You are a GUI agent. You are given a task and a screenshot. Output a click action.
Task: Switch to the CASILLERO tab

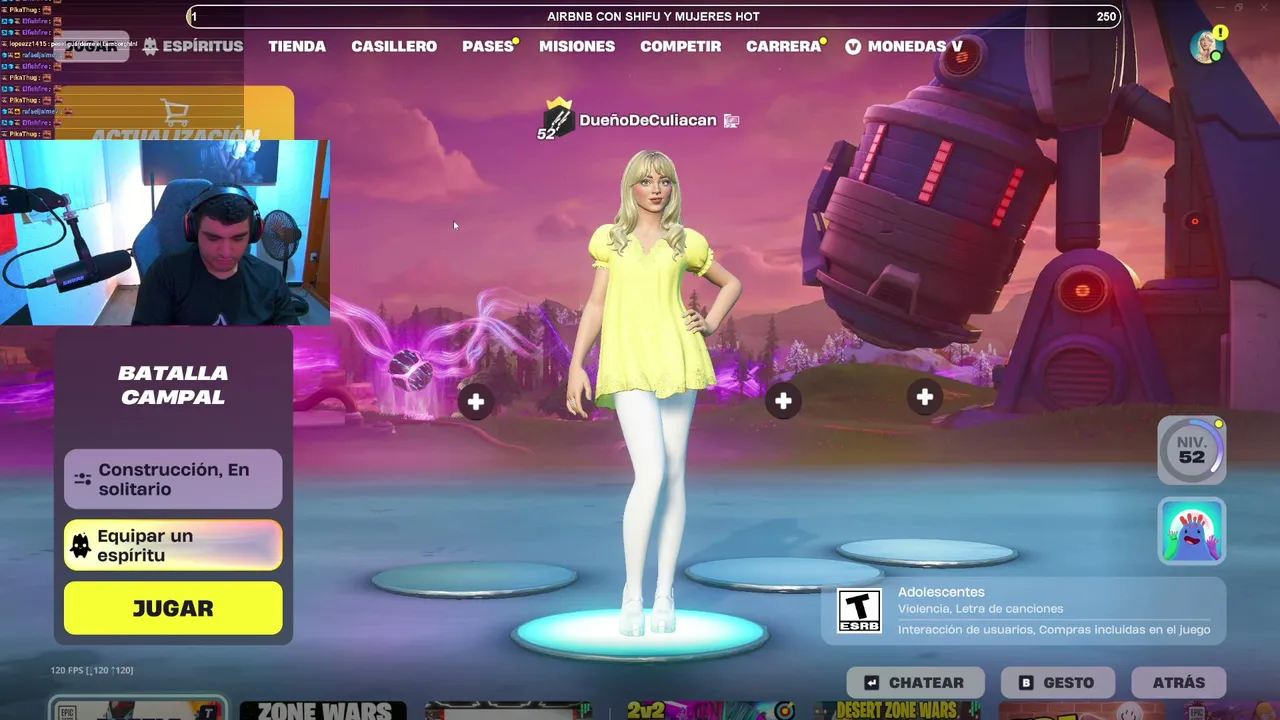[x=394, y=46]
